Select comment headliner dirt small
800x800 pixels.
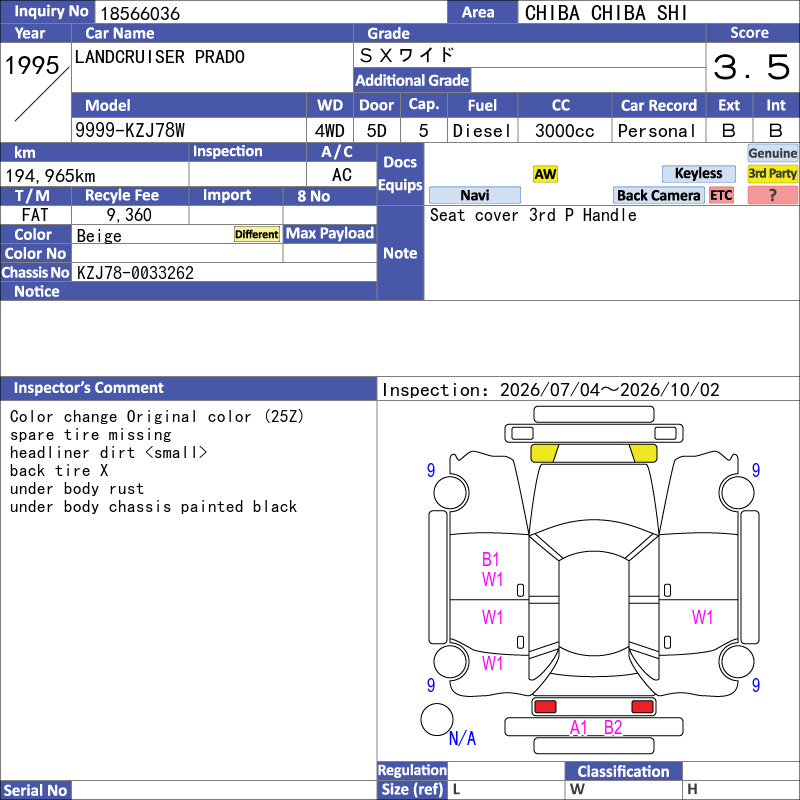pos(109,453)
